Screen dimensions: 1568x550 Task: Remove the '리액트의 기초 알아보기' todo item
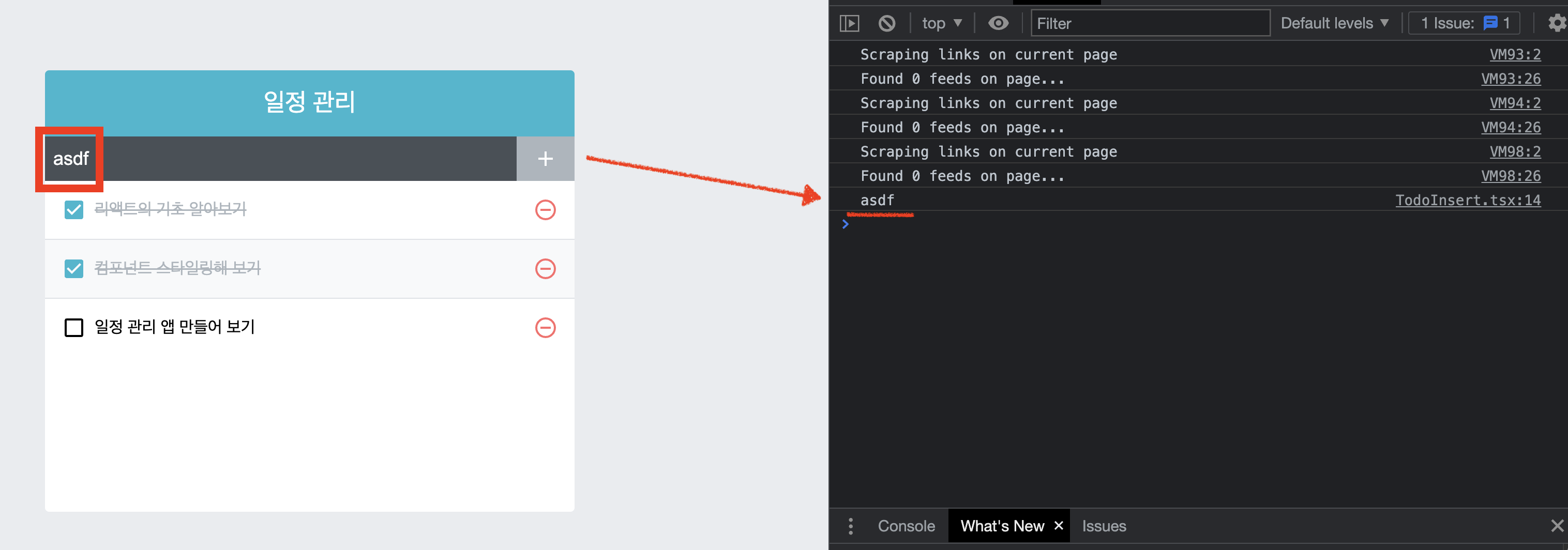(545, 210)
